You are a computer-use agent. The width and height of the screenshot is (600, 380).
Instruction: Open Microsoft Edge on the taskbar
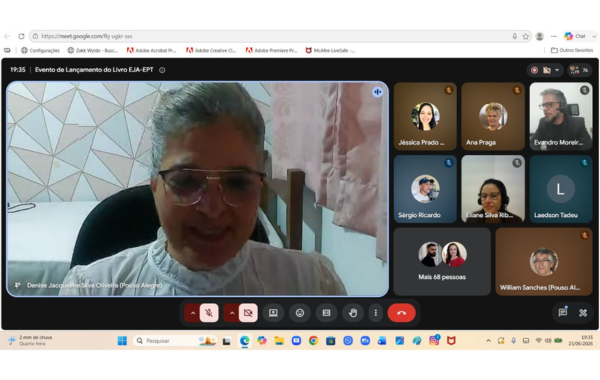click(x=245, y=341)
